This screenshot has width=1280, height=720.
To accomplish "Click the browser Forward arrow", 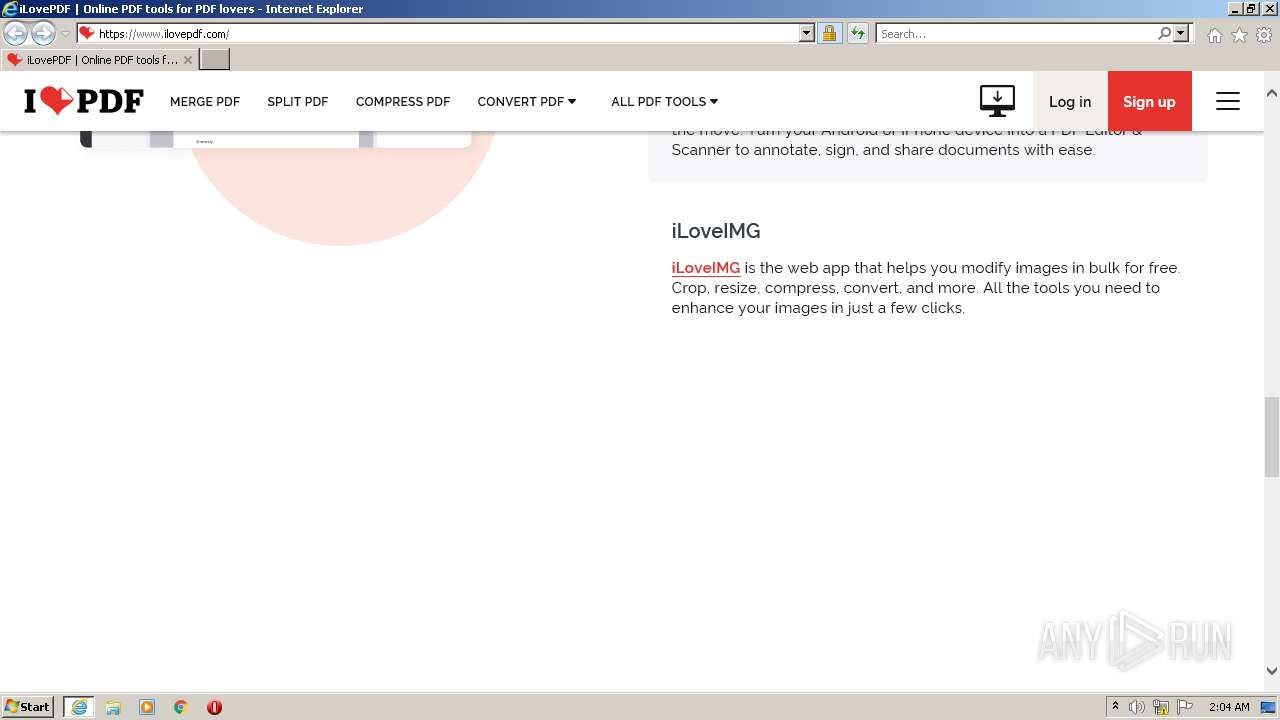I will [x=43, y=33].
